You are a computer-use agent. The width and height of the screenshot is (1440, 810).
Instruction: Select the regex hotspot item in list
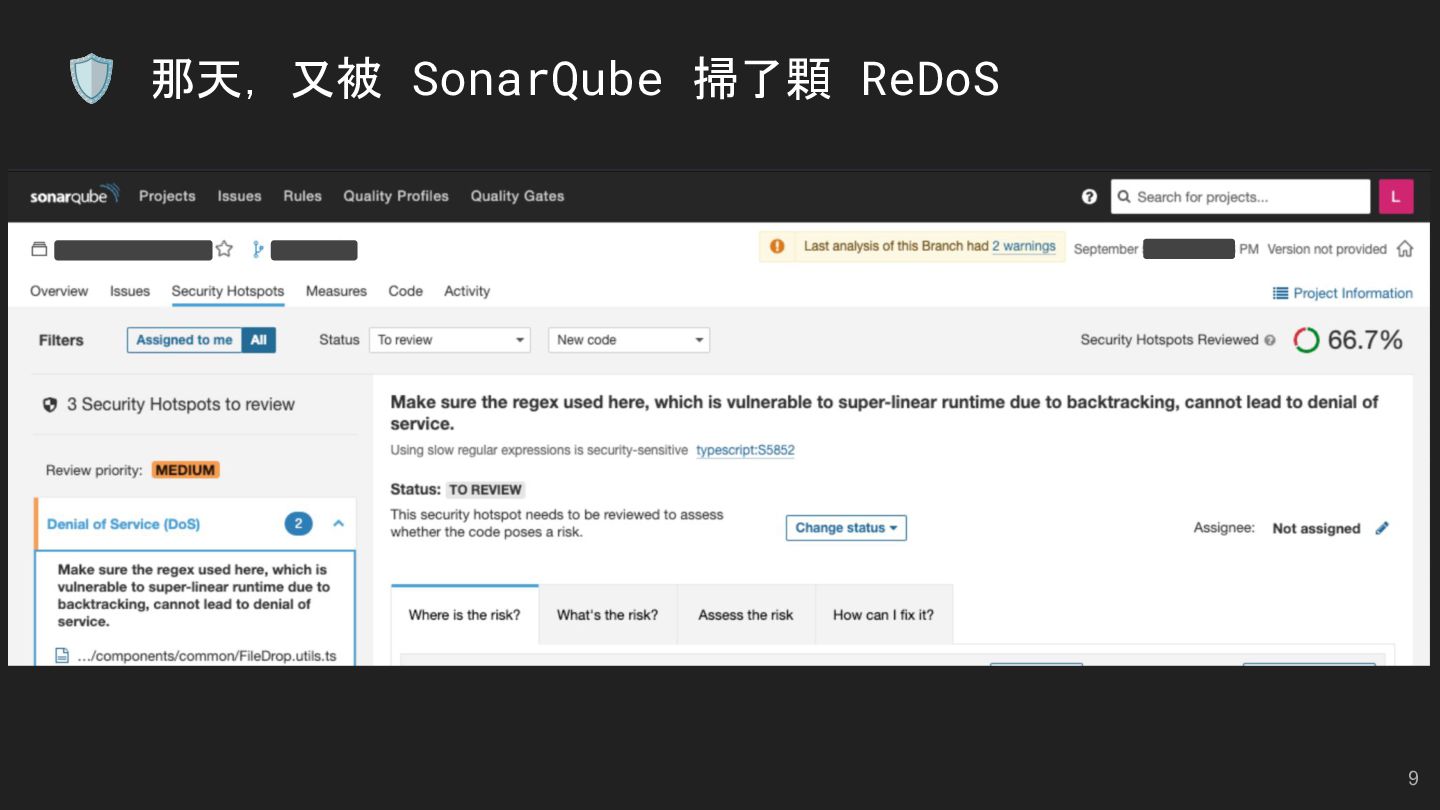coord(195,608)
